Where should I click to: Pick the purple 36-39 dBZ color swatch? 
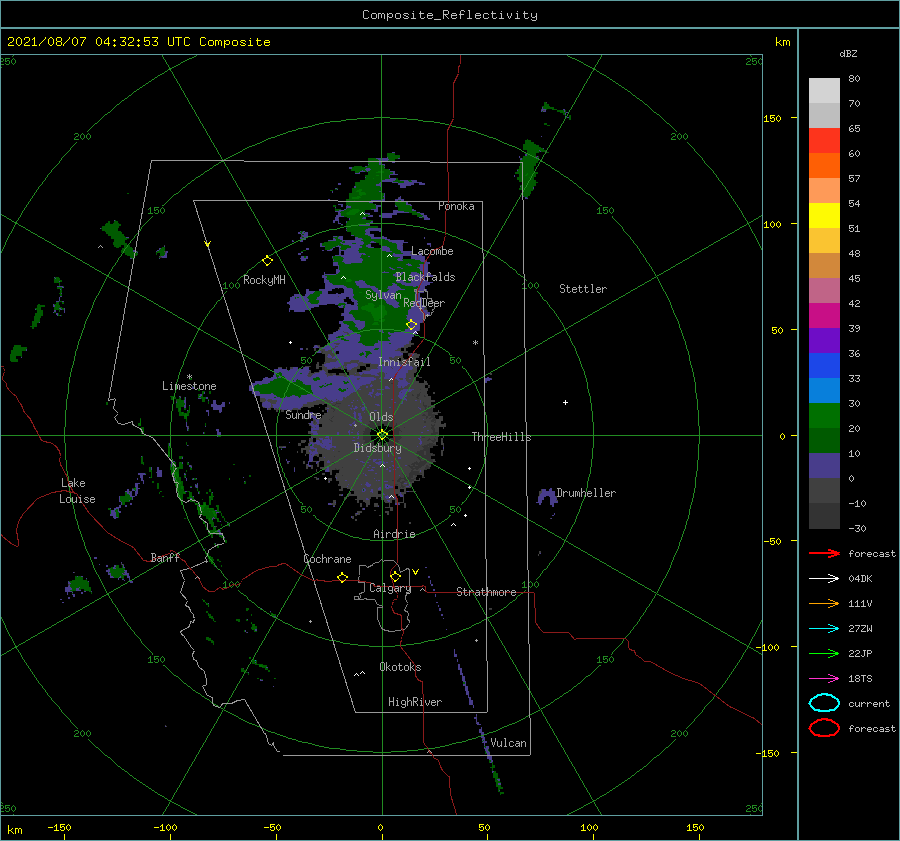tap(824, 341)
